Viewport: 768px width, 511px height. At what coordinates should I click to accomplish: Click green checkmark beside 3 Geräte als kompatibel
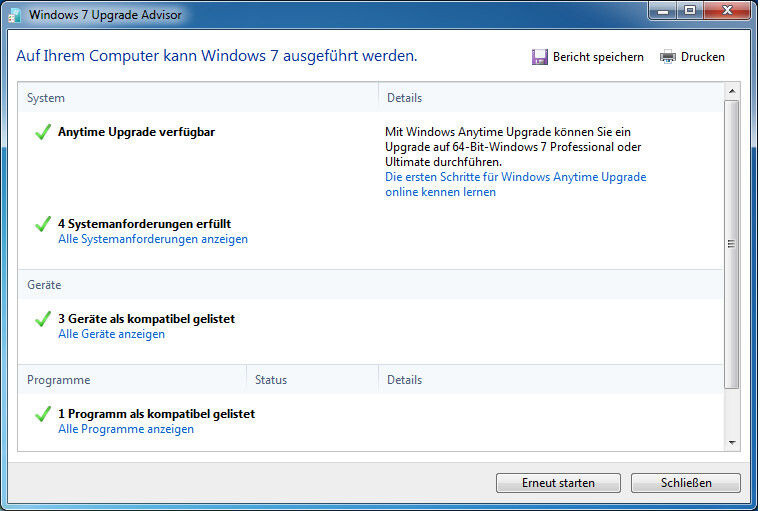point(43,319)
